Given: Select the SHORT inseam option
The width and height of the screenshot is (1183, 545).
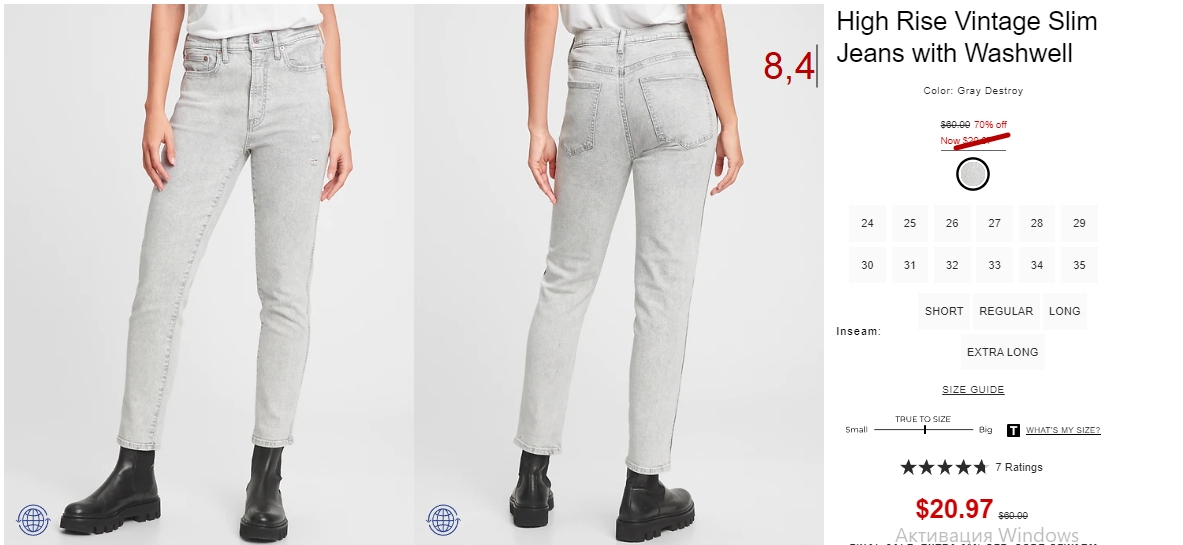Looking at the screenshot, I should (944, 311).
